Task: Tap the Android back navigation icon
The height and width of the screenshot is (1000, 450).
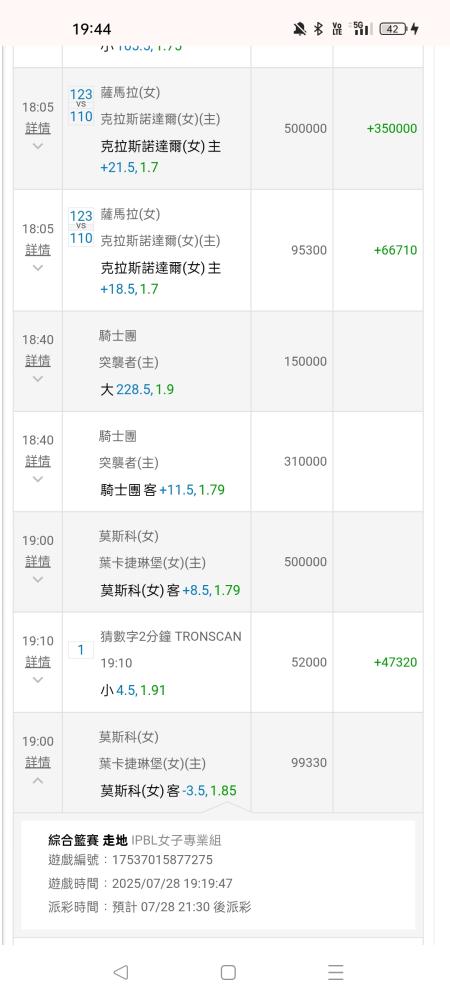Action: coord(120,972)
